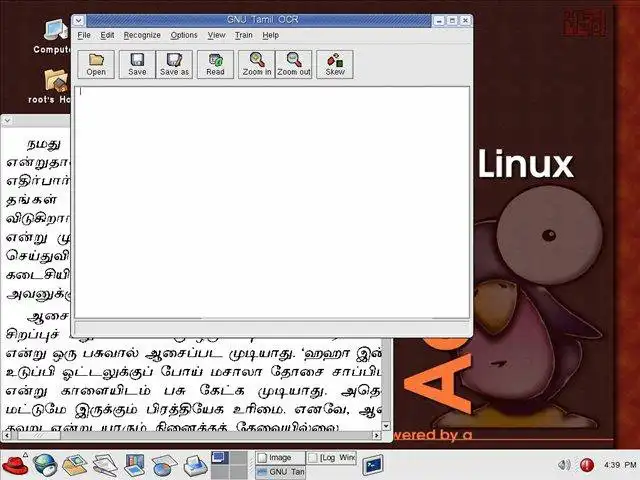Click the image window's scroll down arrow
Screen dimensions: 640x480
(386, 426)
